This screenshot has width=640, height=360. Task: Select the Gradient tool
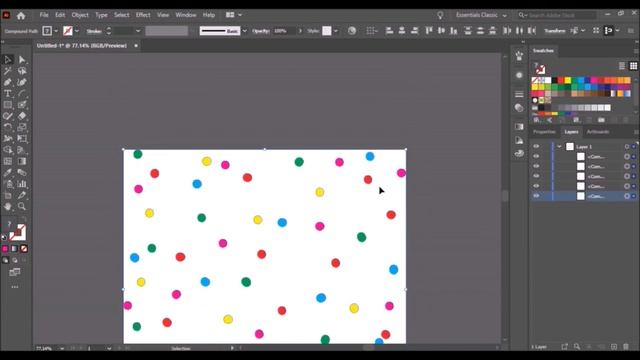click(x=22, y=161)
